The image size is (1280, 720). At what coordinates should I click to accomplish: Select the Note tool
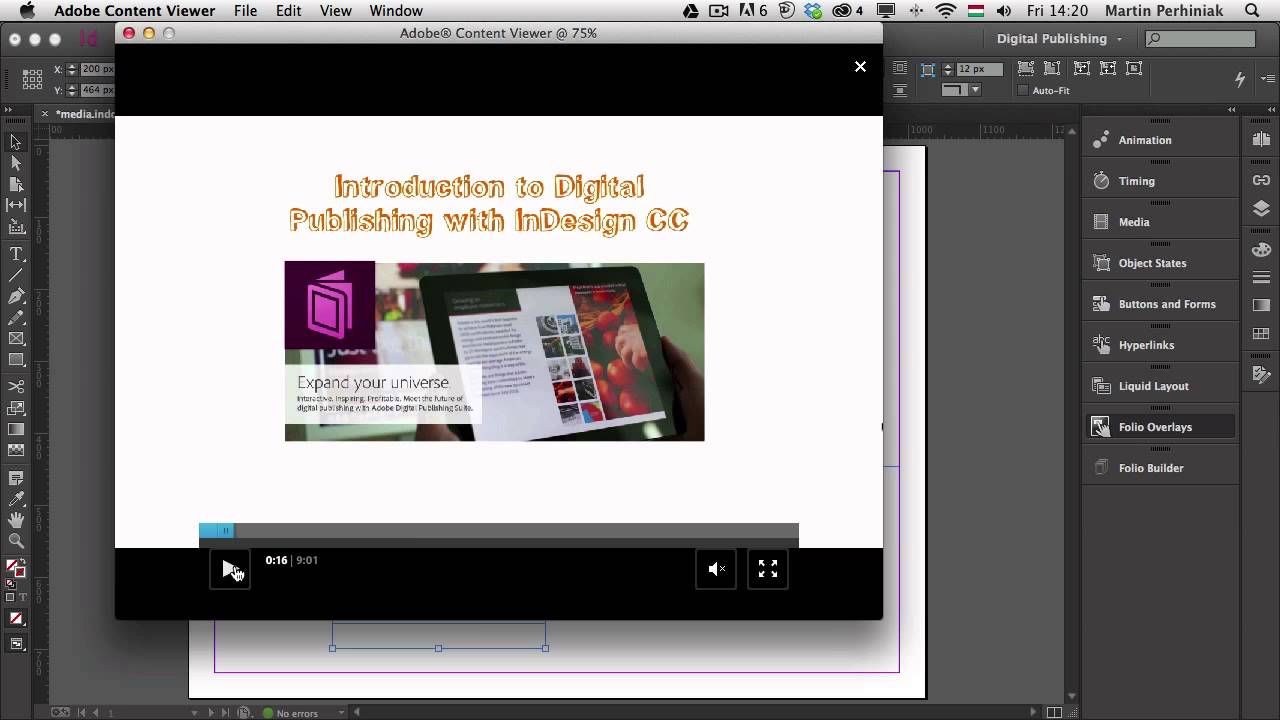pos(16,478)
